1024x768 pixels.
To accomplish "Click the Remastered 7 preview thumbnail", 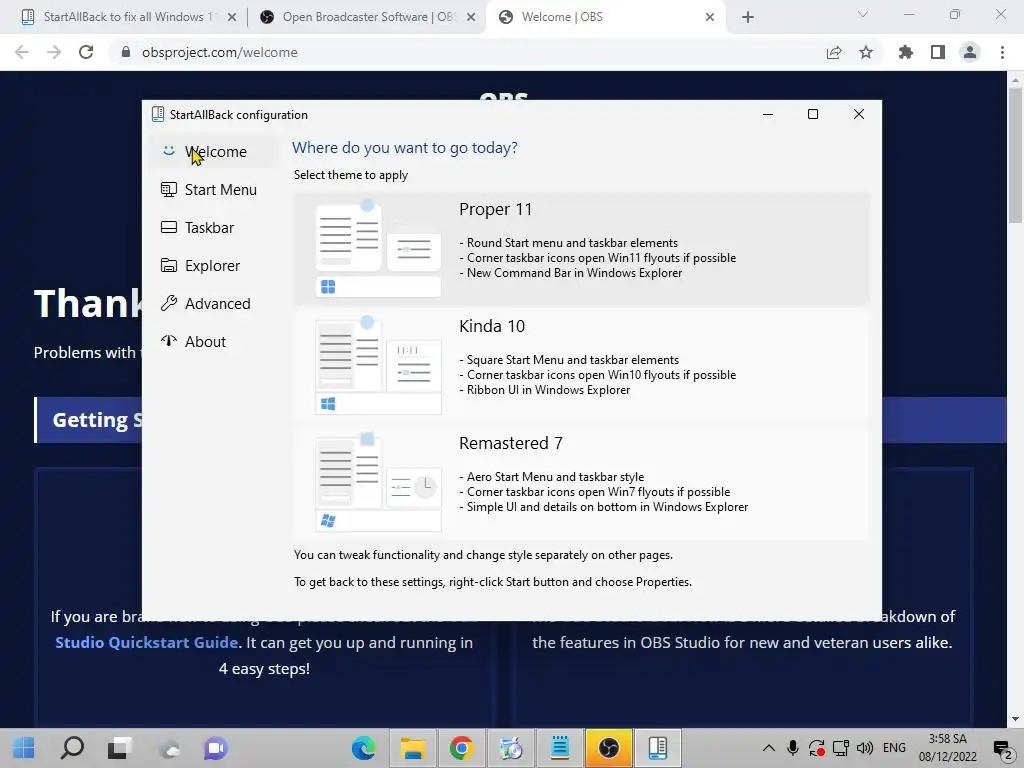I will click(x=378, y=482).
